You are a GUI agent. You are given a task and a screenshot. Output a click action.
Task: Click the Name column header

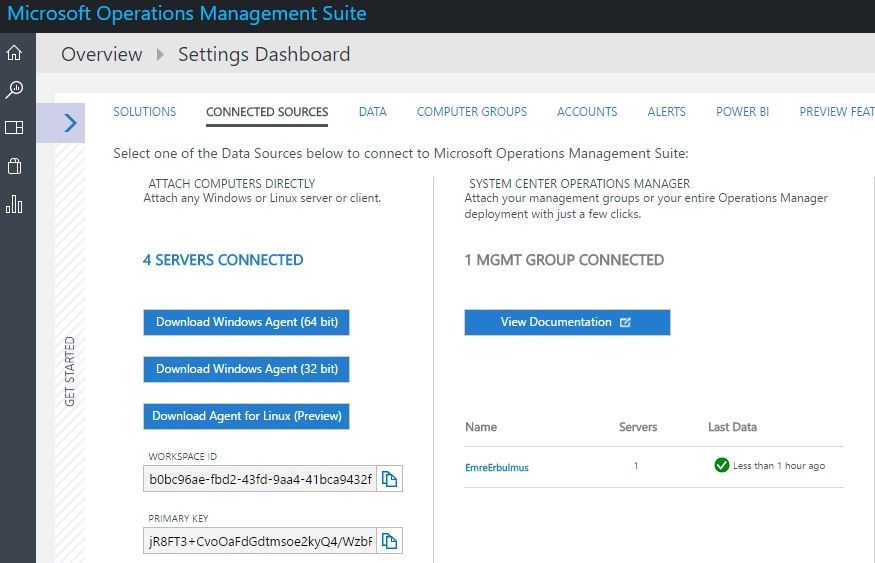(481, 427)
